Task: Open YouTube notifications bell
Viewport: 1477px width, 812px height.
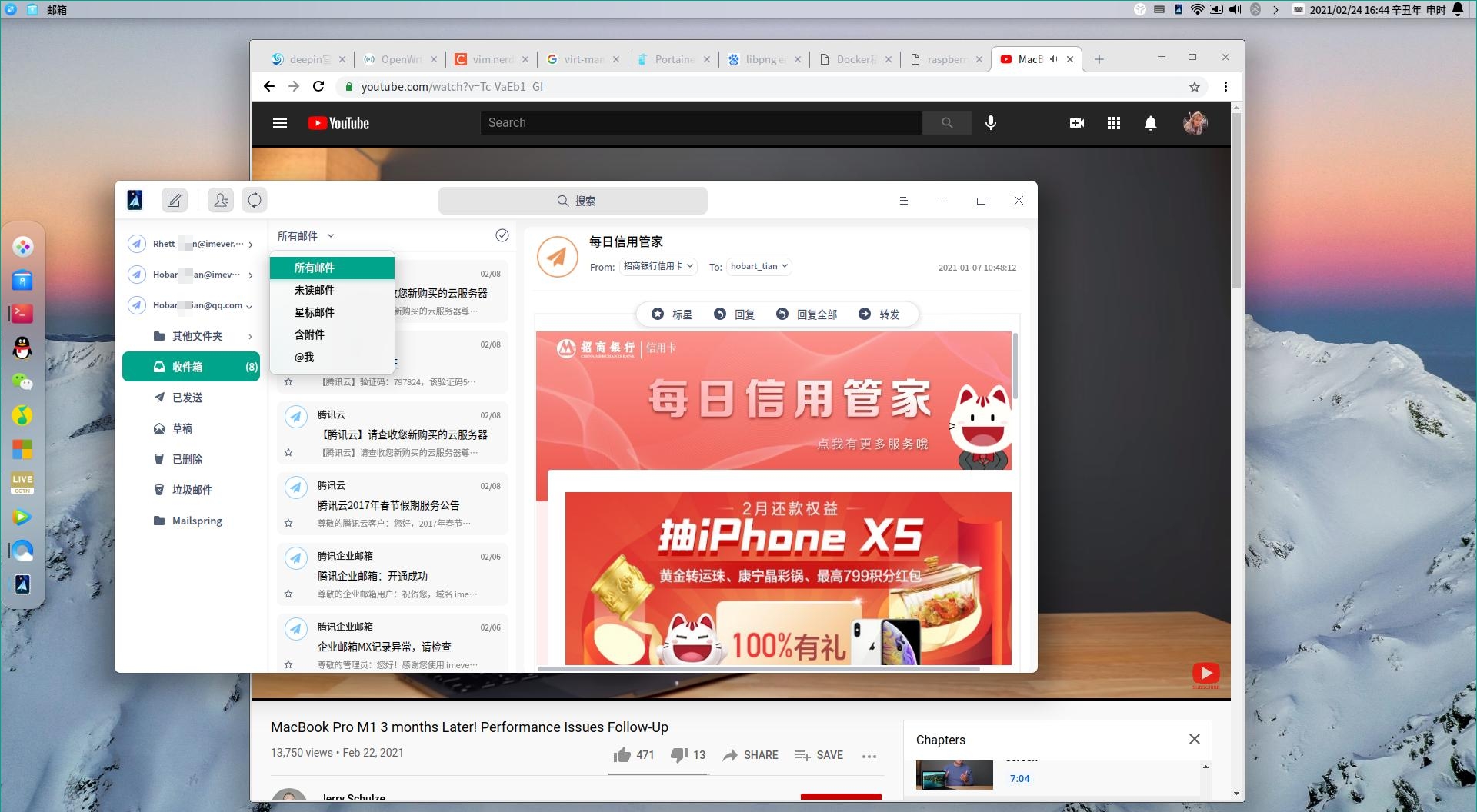Action: [x=1151, y=123]
